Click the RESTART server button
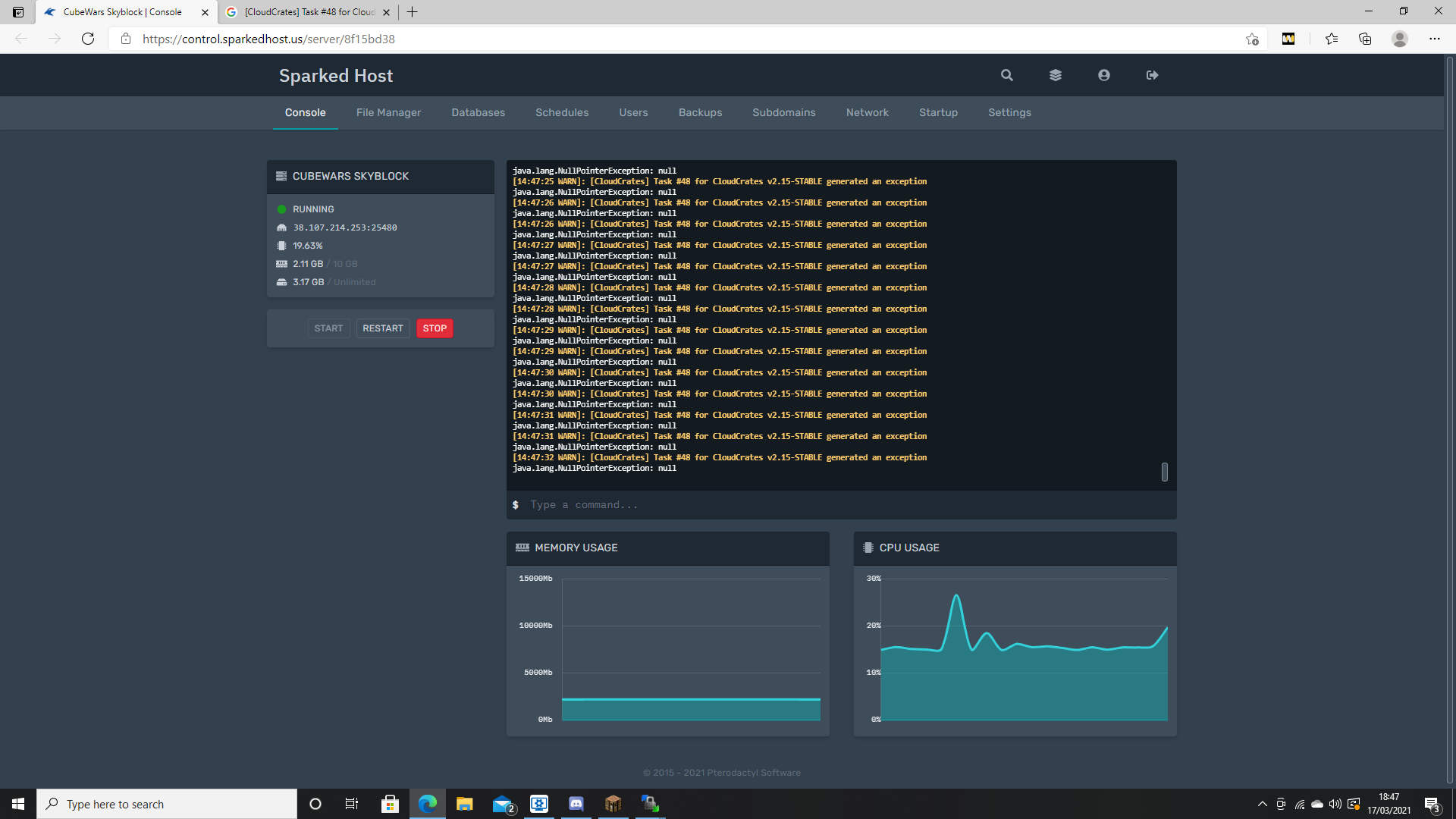 [382, 328]
